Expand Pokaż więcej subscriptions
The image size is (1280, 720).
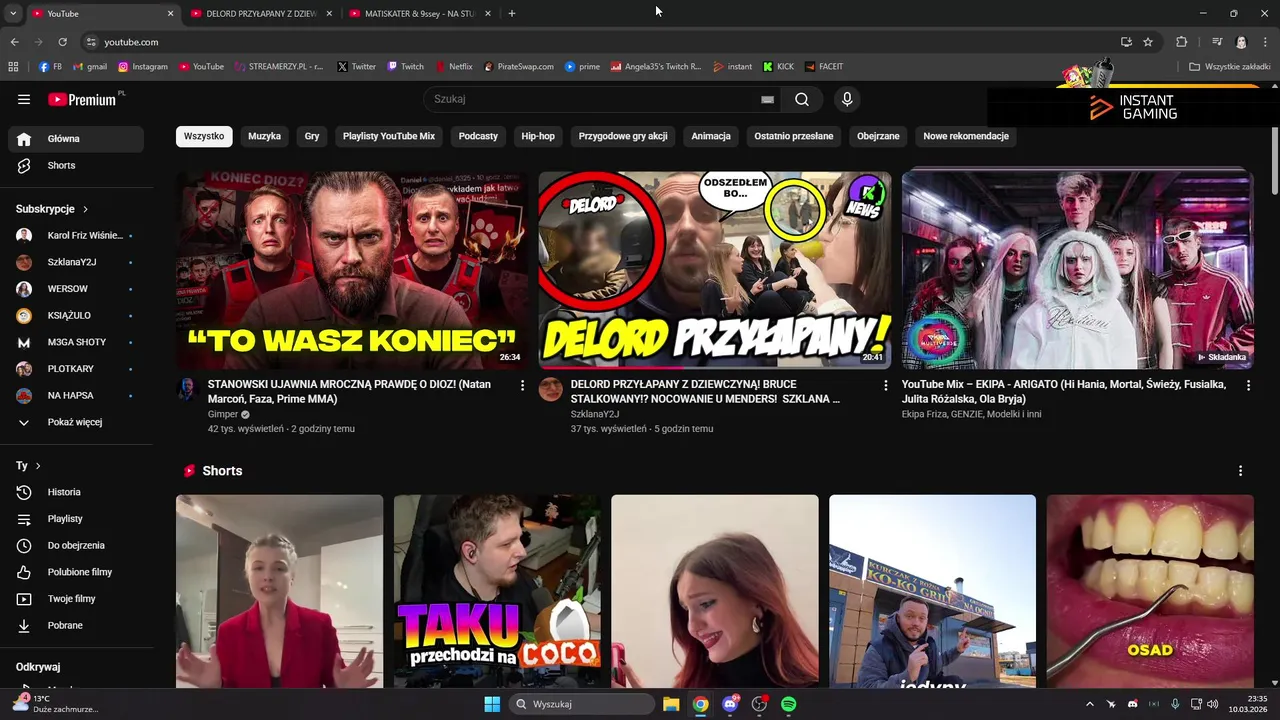point(76,422)
